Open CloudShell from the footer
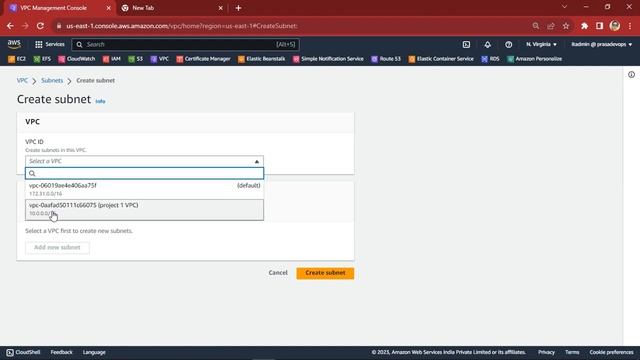 [23, 352]
